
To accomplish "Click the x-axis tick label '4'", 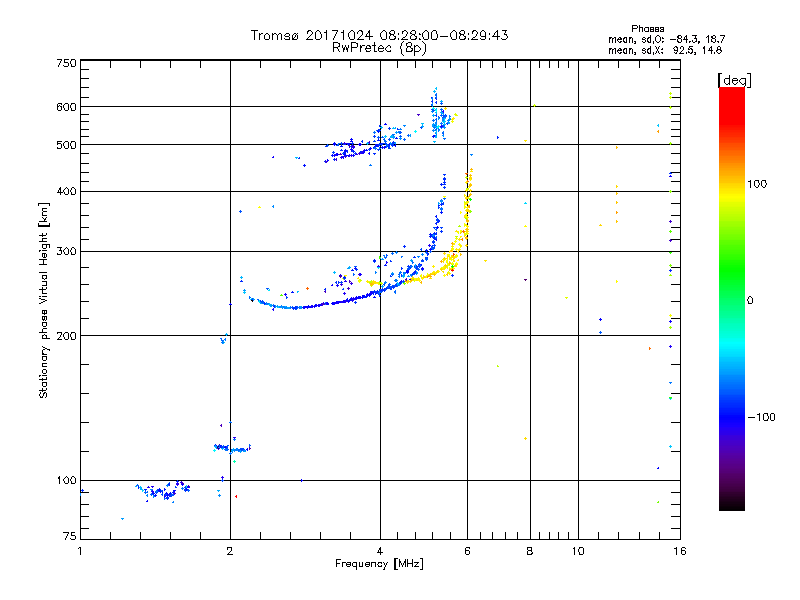I will pyautogui.click(x=380, y=551).
